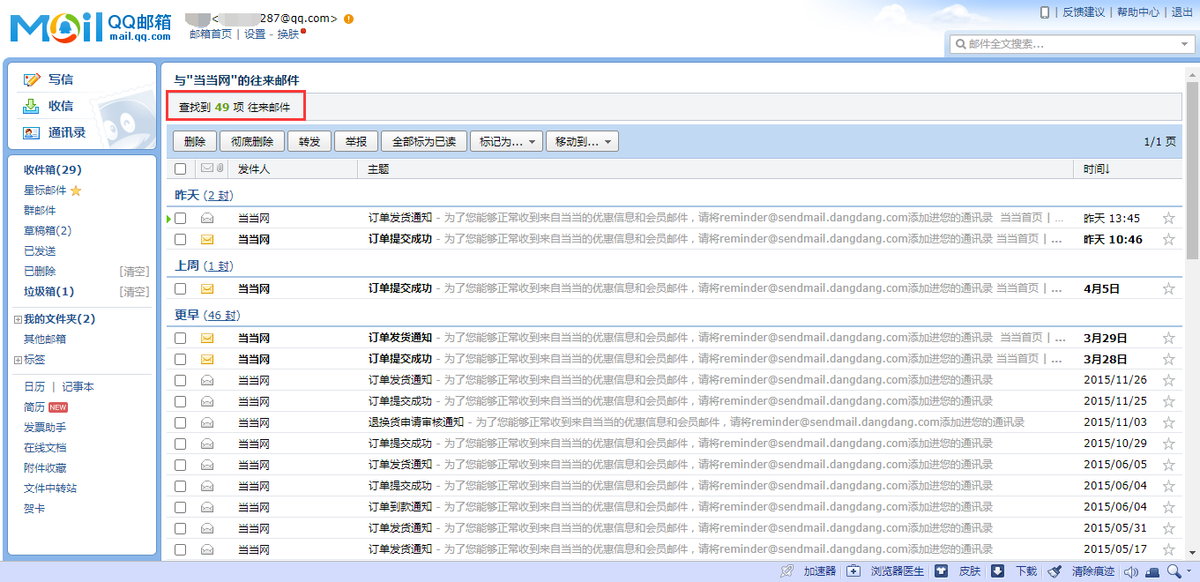Viewport: 1200px width, 582px height.
Task: Click the 彻底删除 button
Action: [252, 142]
